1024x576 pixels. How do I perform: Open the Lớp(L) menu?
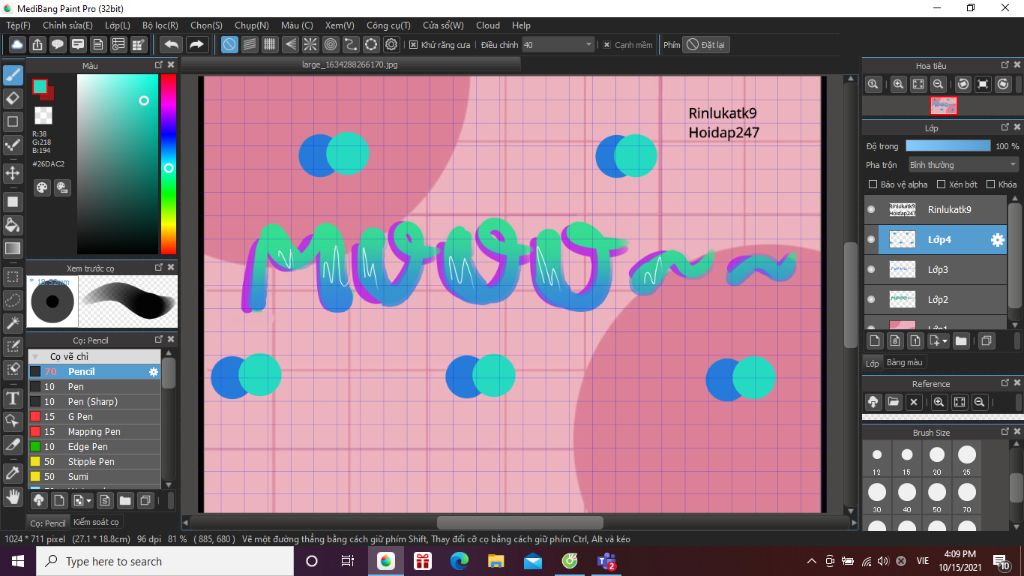[x=118, y=25]
